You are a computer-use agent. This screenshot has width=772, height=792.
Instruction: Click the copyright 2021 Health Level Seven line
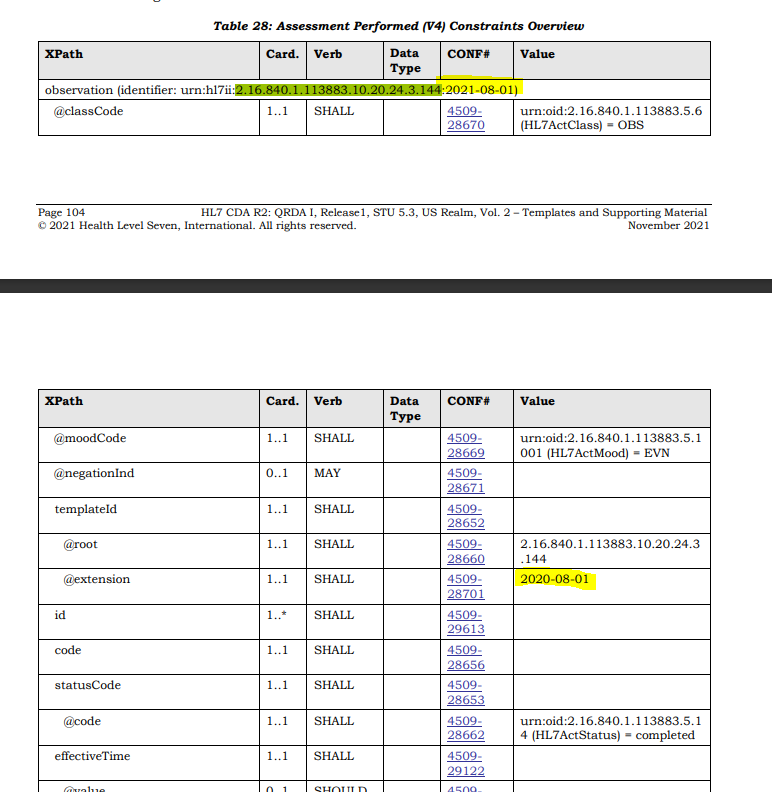(197, 225)
